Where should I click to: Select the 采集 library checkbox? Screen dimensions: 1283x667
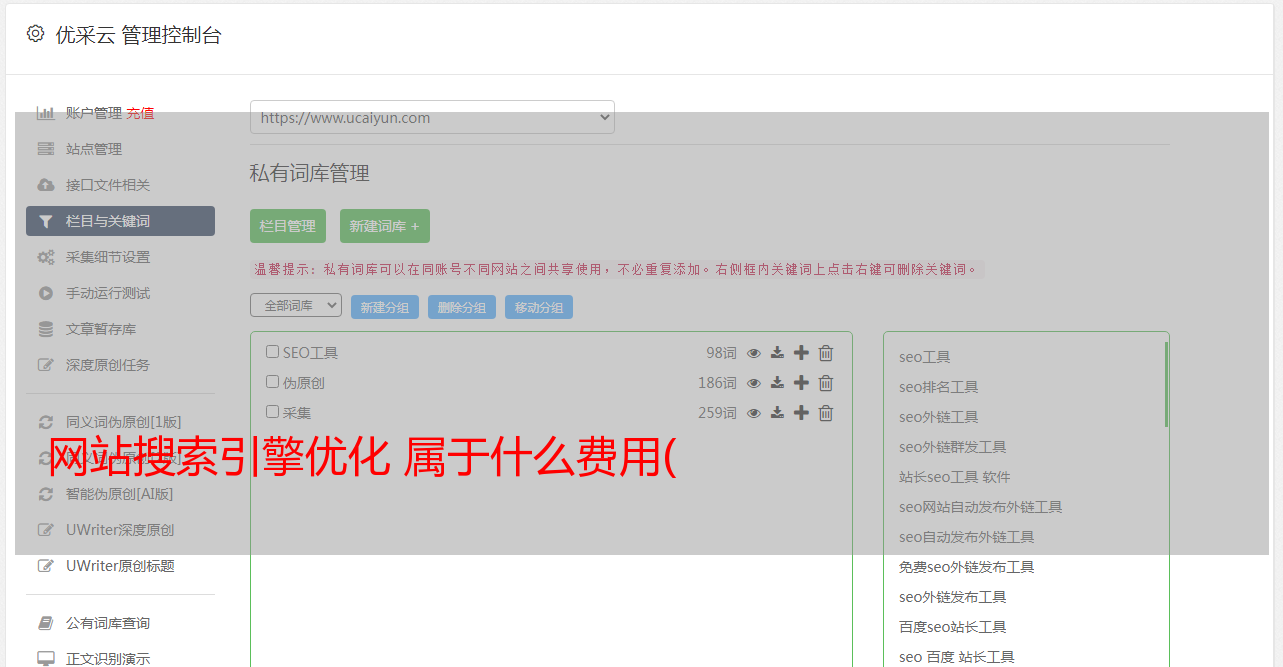[272, 412]
